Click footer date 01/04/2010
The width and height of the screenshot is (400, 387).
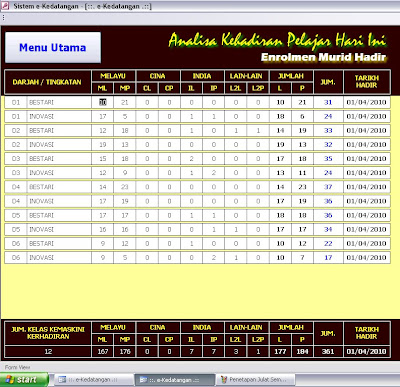367,351
